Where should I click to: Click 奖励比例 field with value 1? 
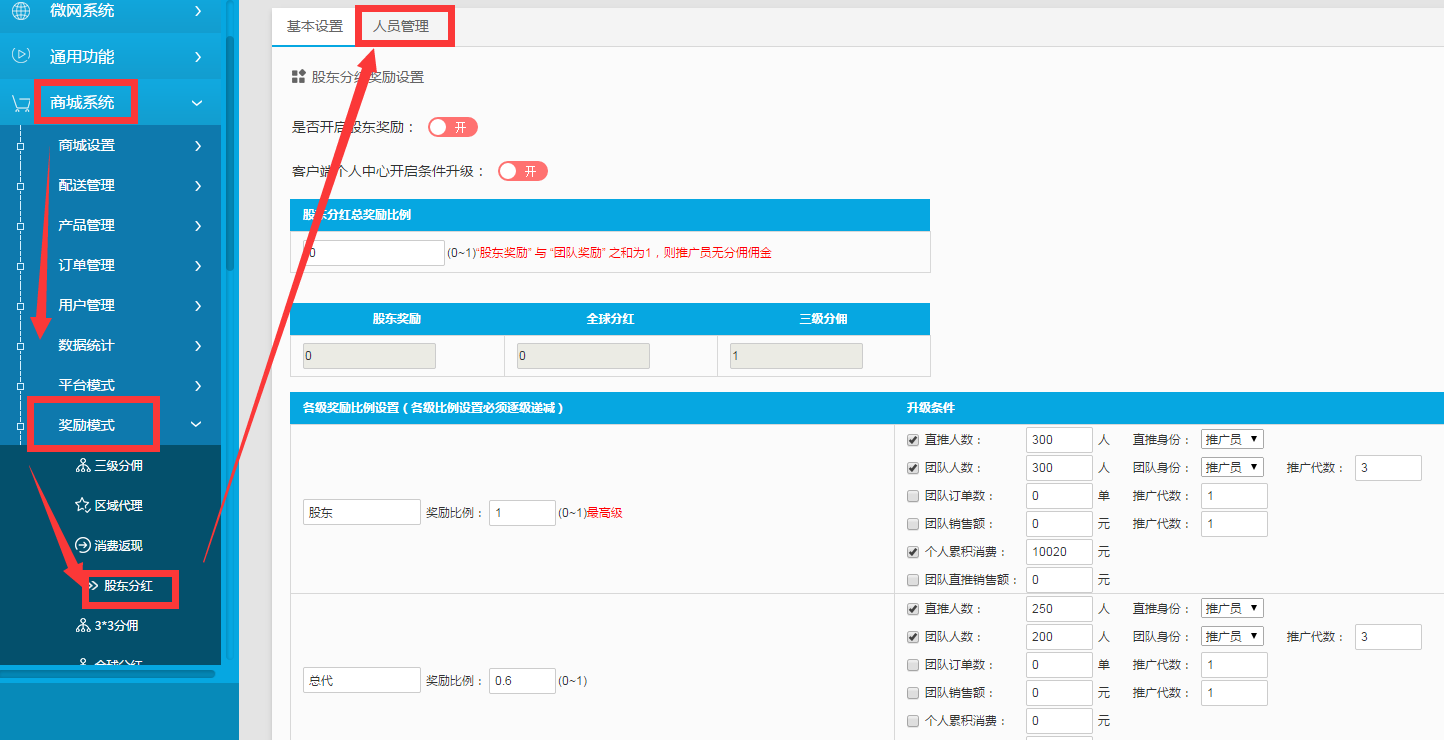522,512
